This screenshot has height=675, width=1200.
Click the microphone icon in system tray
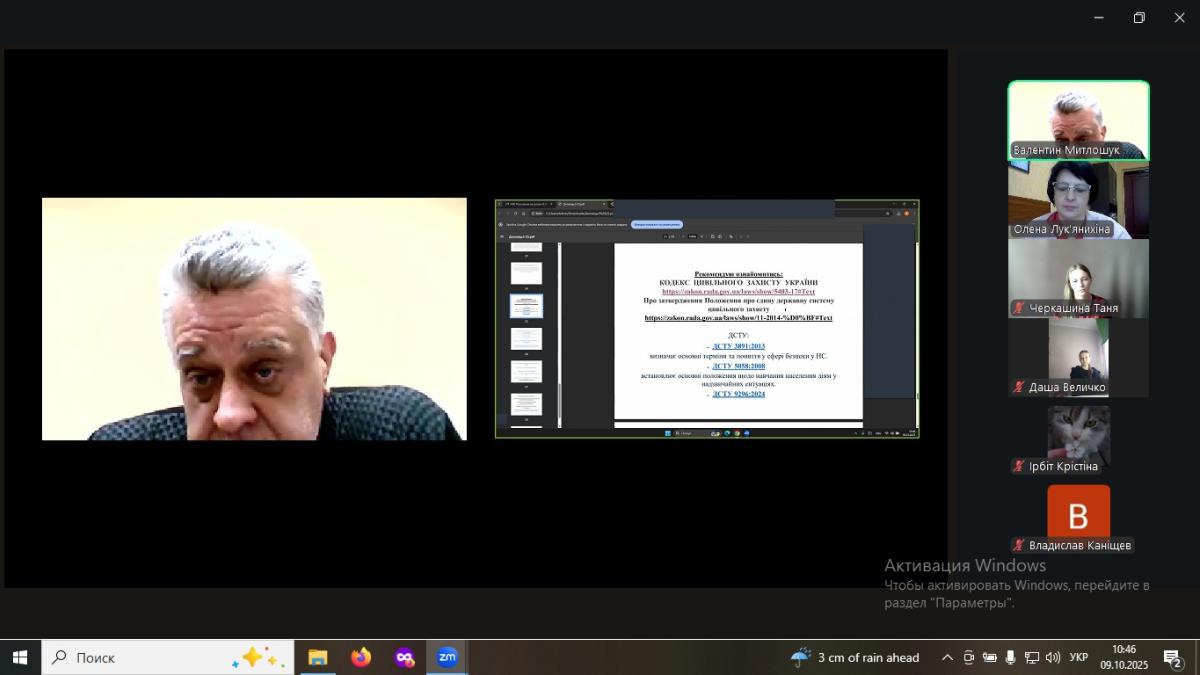(1011, 657)
